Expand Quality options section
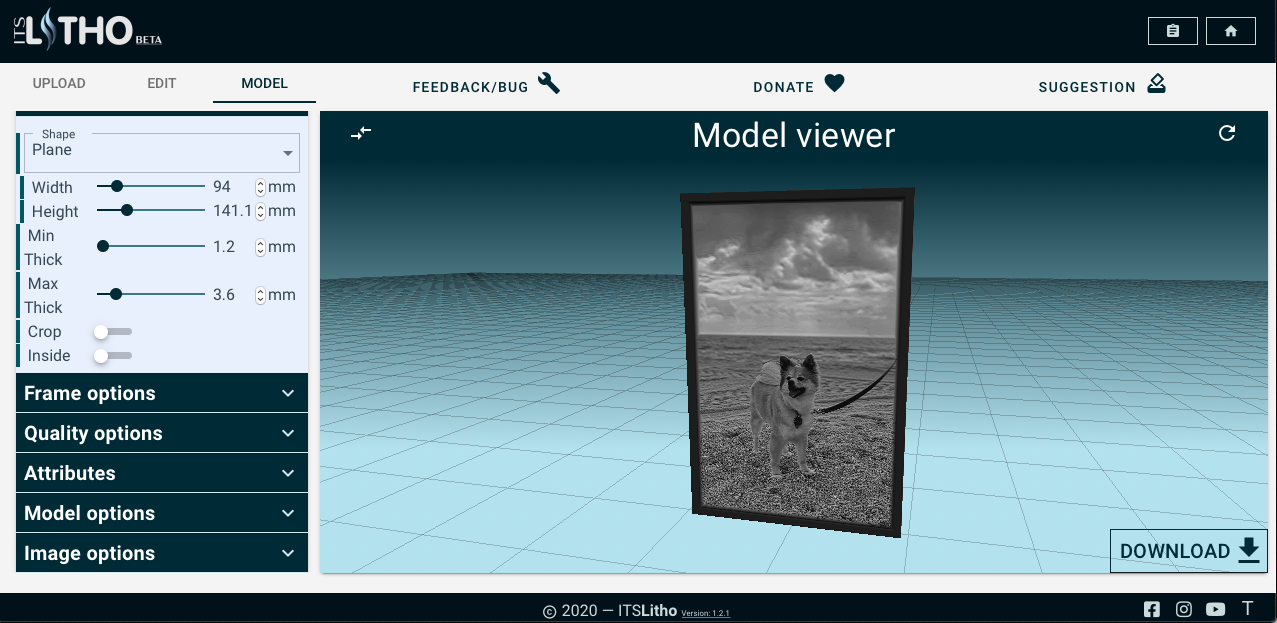Screen dimensions: 1277x623 [x=162, y=433]
